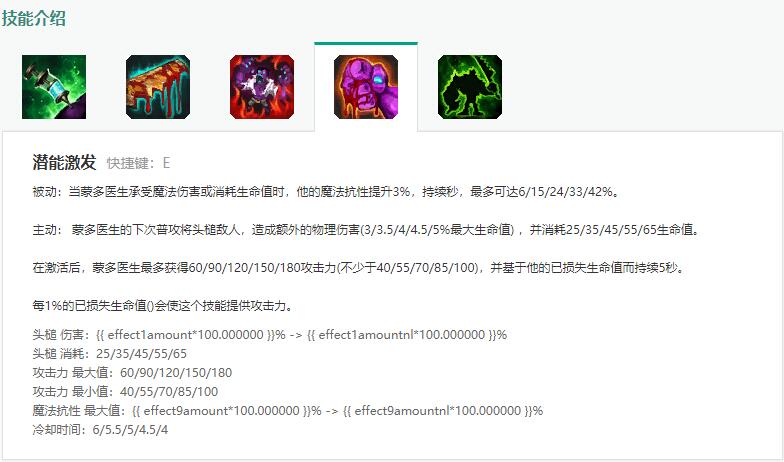
Task: Click the 魔法抗性 最大值 stat line
Action: pos(288,410)
